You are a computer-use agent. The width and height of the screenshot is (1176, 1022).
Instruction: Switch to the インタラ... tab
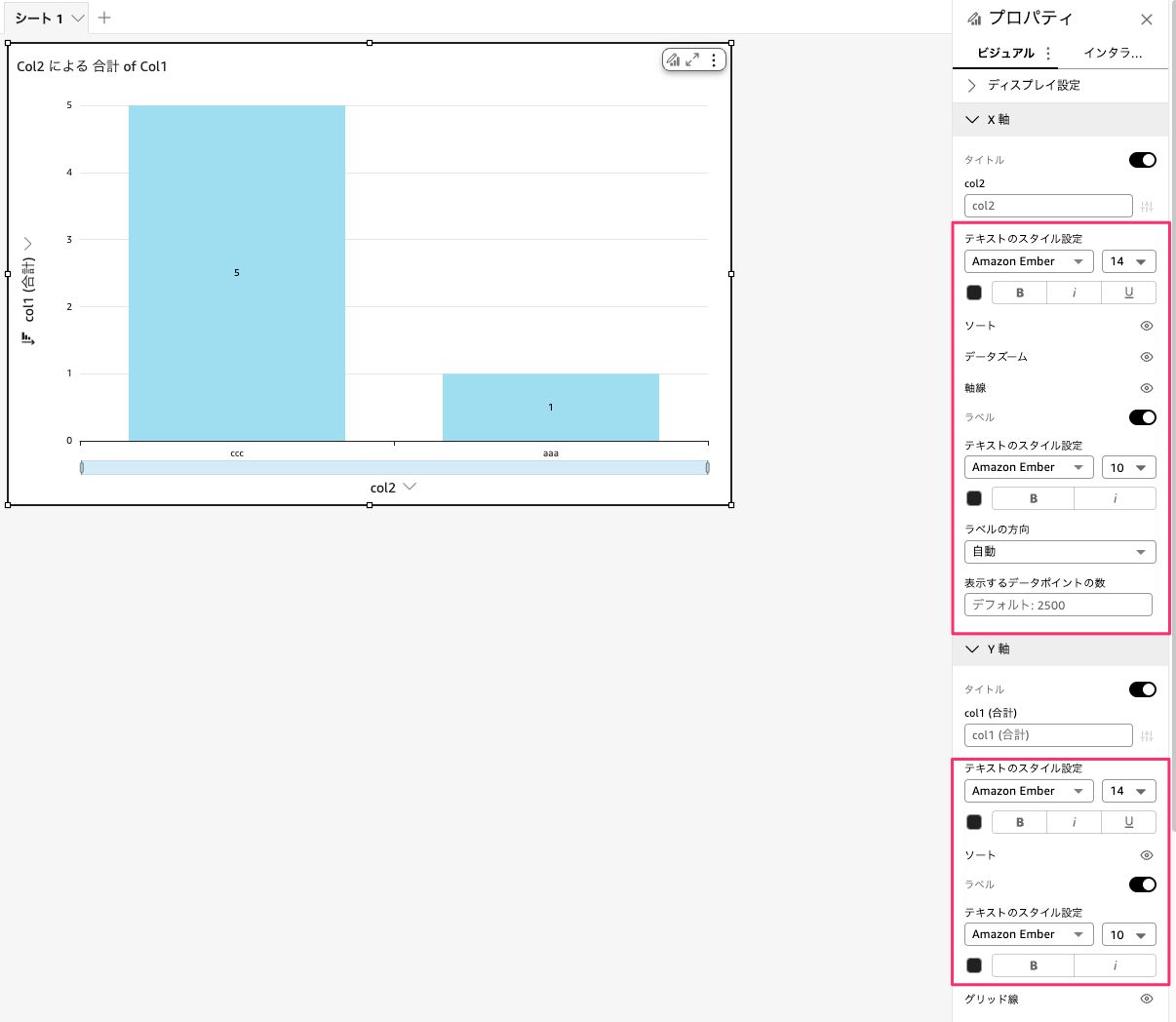coord(1113,54)
